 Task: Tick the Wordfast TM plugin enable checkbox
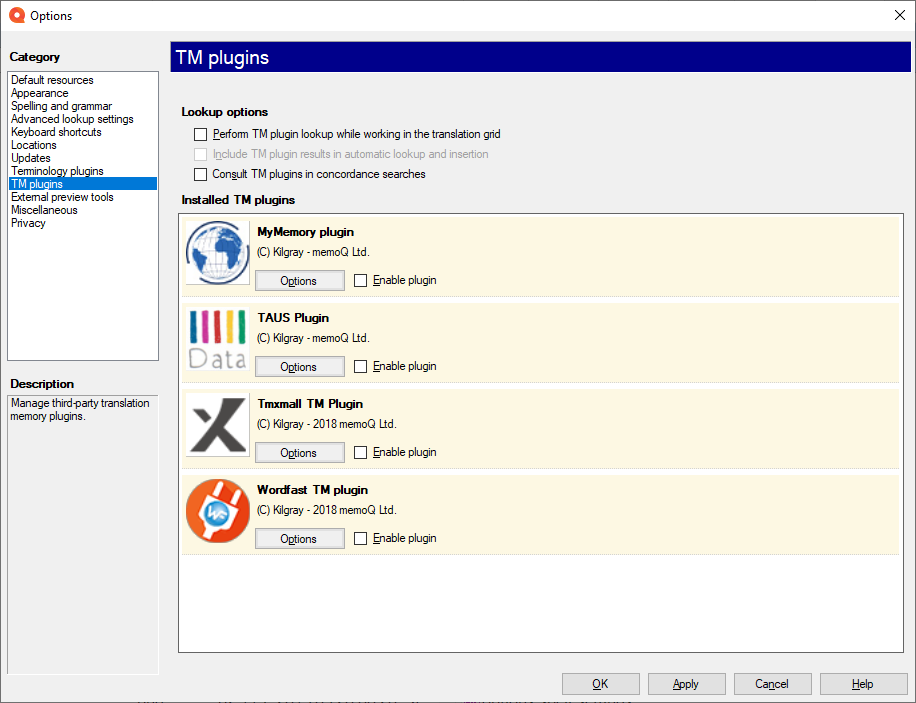tap(361, 539)
